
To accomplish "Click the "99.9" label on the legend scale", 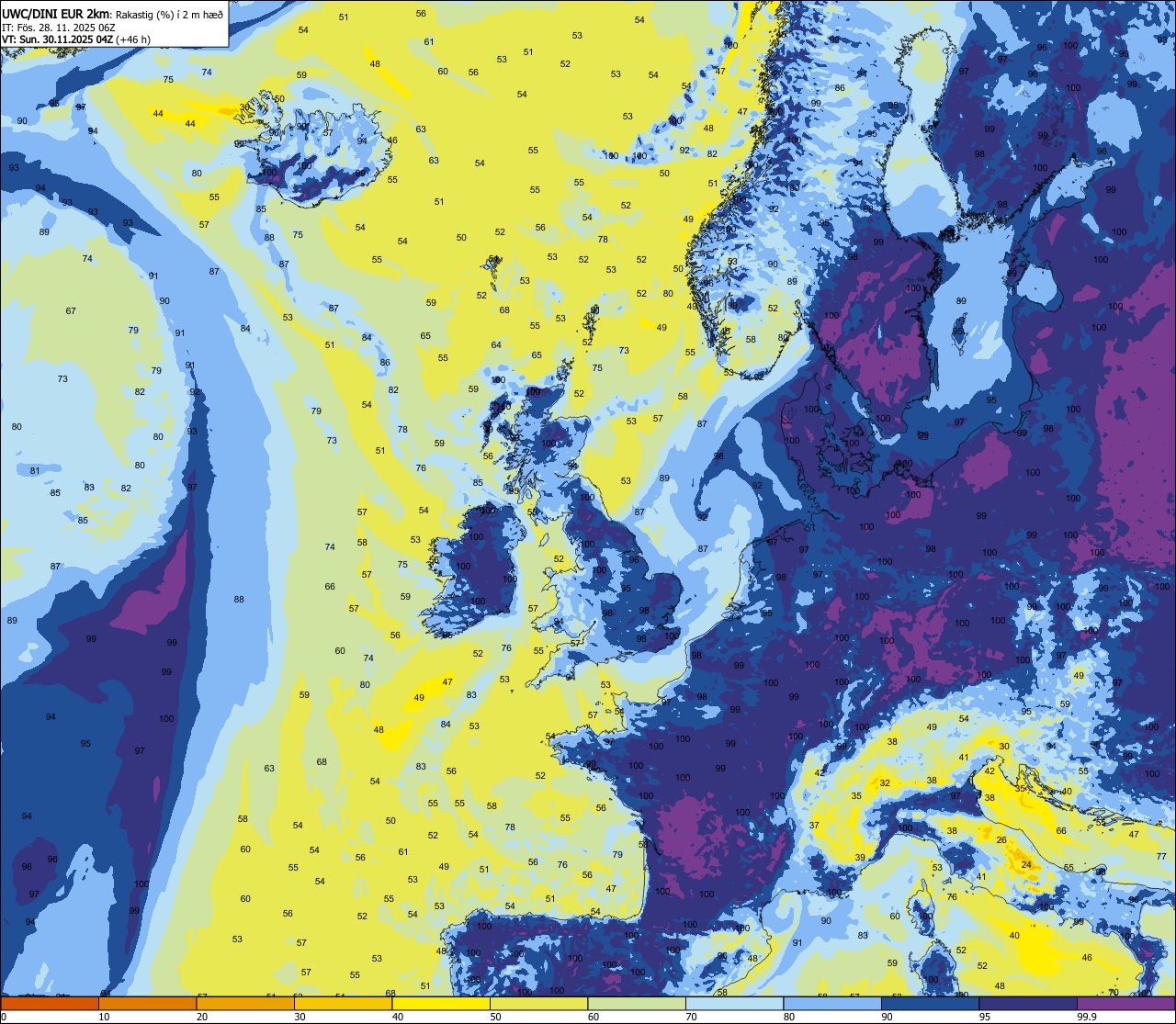I will [x=1088, y=1017].
